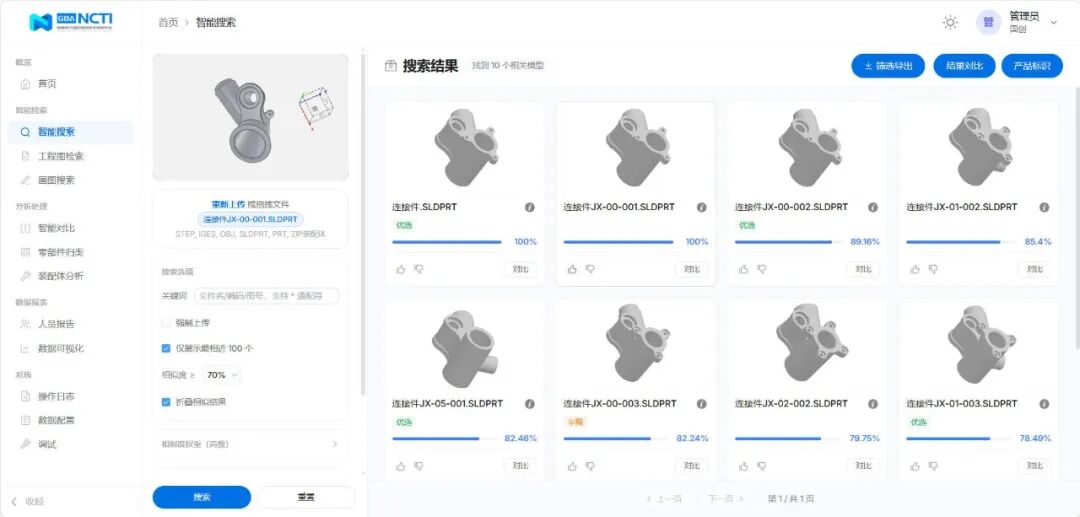The width and height of the screenshot is (1080, 517).
Task: Show info for 连接件JX-05-001.SLDPRT
Action: tap(530, 404)
